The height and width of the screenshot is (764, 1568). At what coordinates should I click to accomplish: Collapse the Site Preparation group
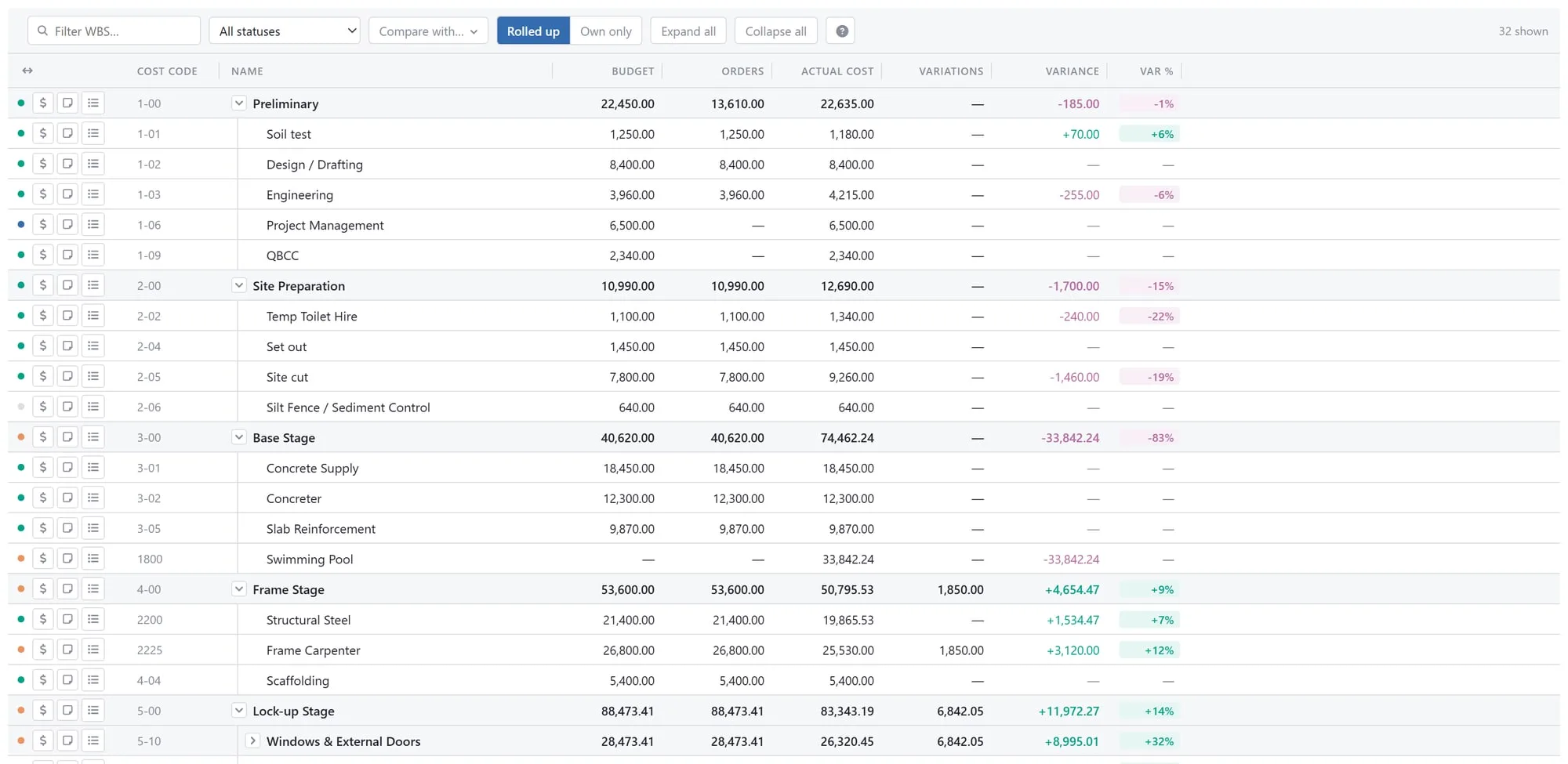(239, 286)
